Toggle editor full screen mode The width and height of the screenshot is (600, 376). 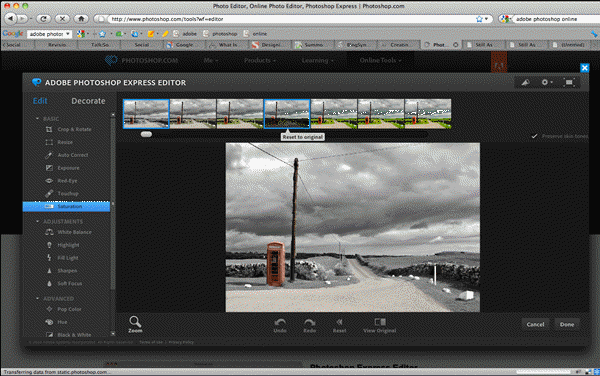coord(569,82)
